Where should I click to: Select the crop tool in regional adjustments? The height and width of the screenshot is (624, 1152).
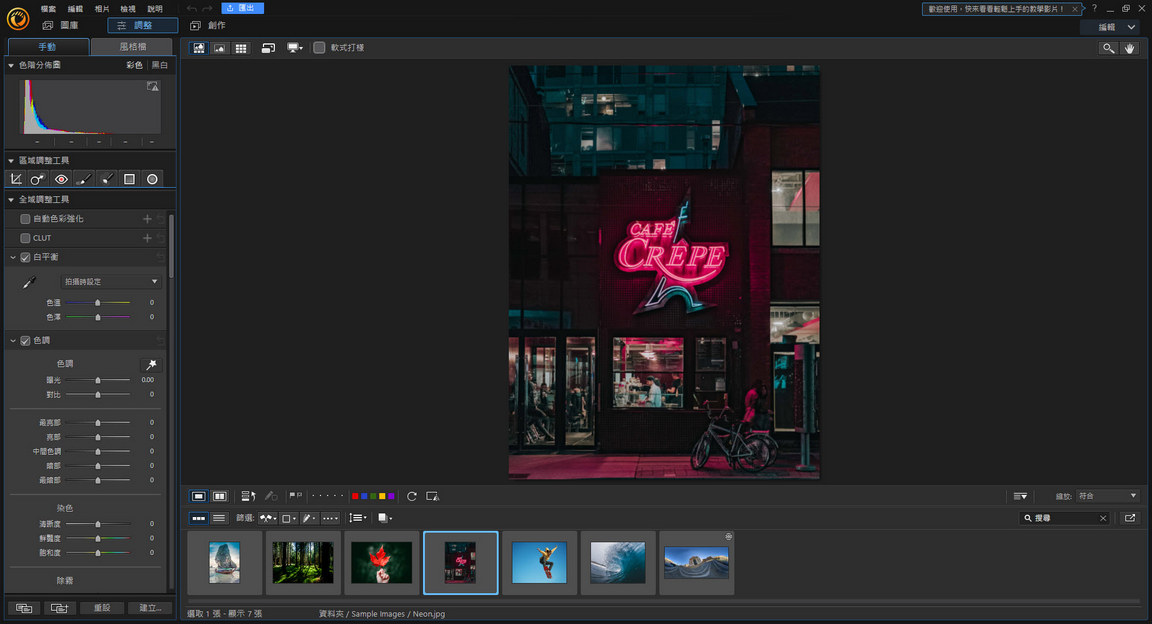point(16,178)
